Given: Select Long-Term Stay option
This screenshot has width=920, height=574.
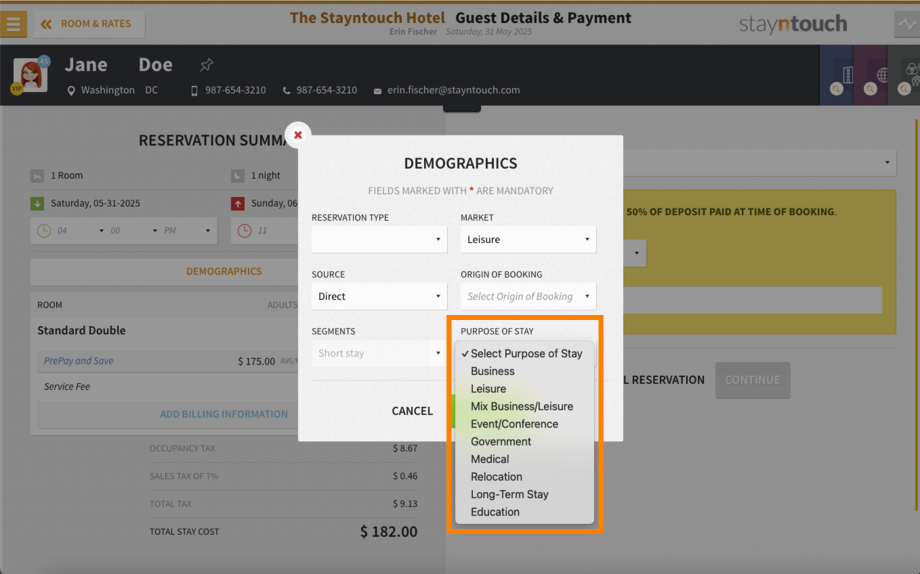Looking at the screenshot, I should 525,494.
